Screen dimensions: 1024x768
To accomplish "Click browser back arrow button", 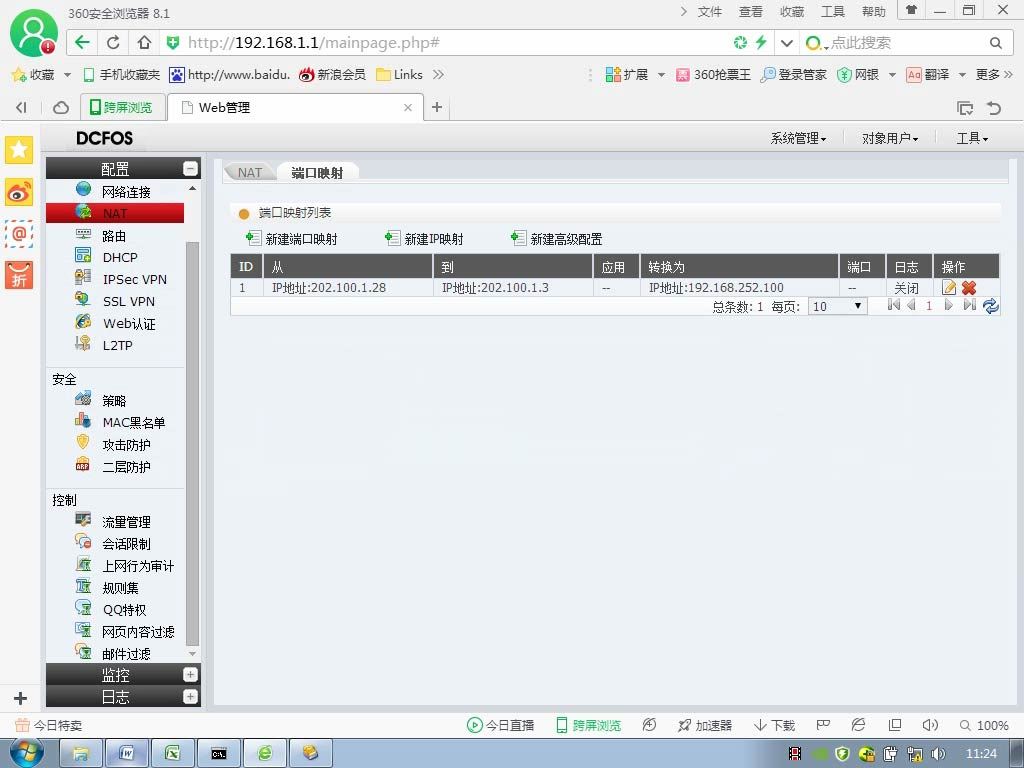I will point(82,42).
